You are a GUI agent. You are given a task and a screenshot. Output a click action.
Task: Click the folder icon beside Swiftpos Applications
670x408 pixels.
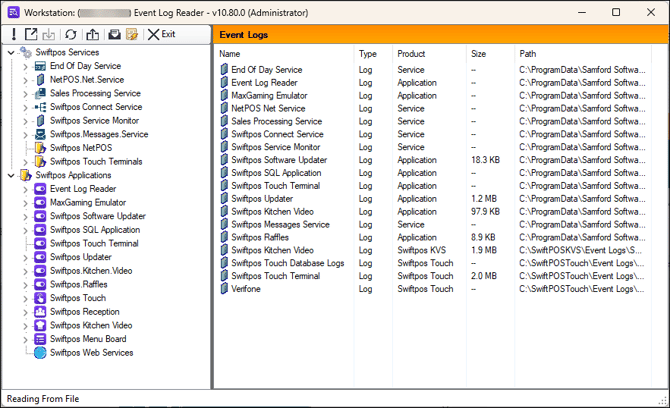coord(26,175)
